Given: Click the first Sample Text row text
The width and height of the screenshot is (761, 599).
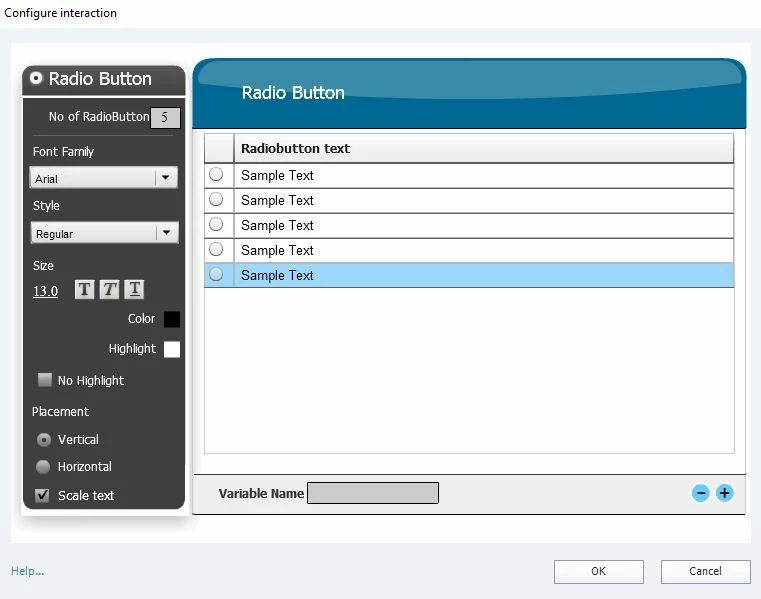Looking at the screenshot, I should coord(277,175).
